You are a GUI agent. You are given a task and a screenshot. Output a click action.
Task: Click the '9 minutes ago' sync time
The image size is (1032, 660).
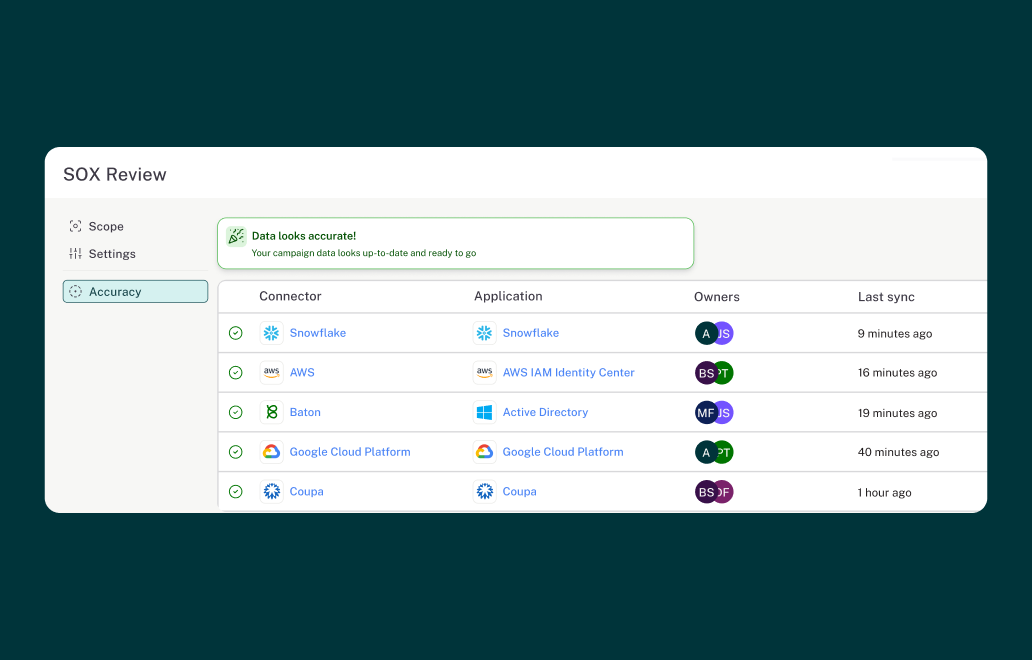895,334
